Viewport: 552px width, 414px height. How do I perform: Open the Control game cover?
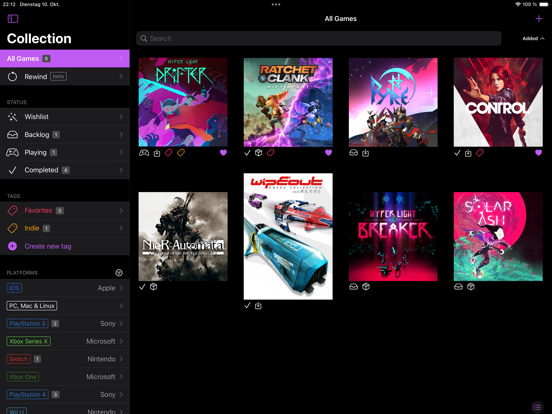pos(498,102)
